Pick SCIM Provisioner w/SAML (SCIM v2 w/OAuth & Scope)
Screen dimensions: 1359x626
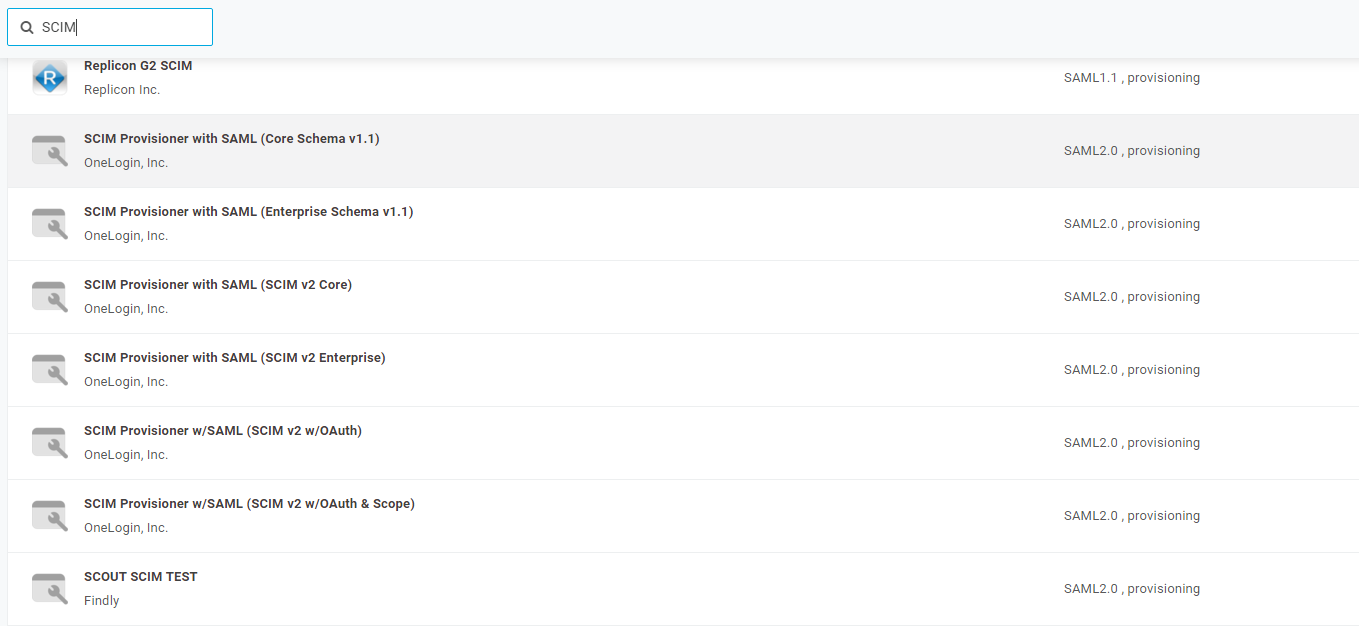249,504
